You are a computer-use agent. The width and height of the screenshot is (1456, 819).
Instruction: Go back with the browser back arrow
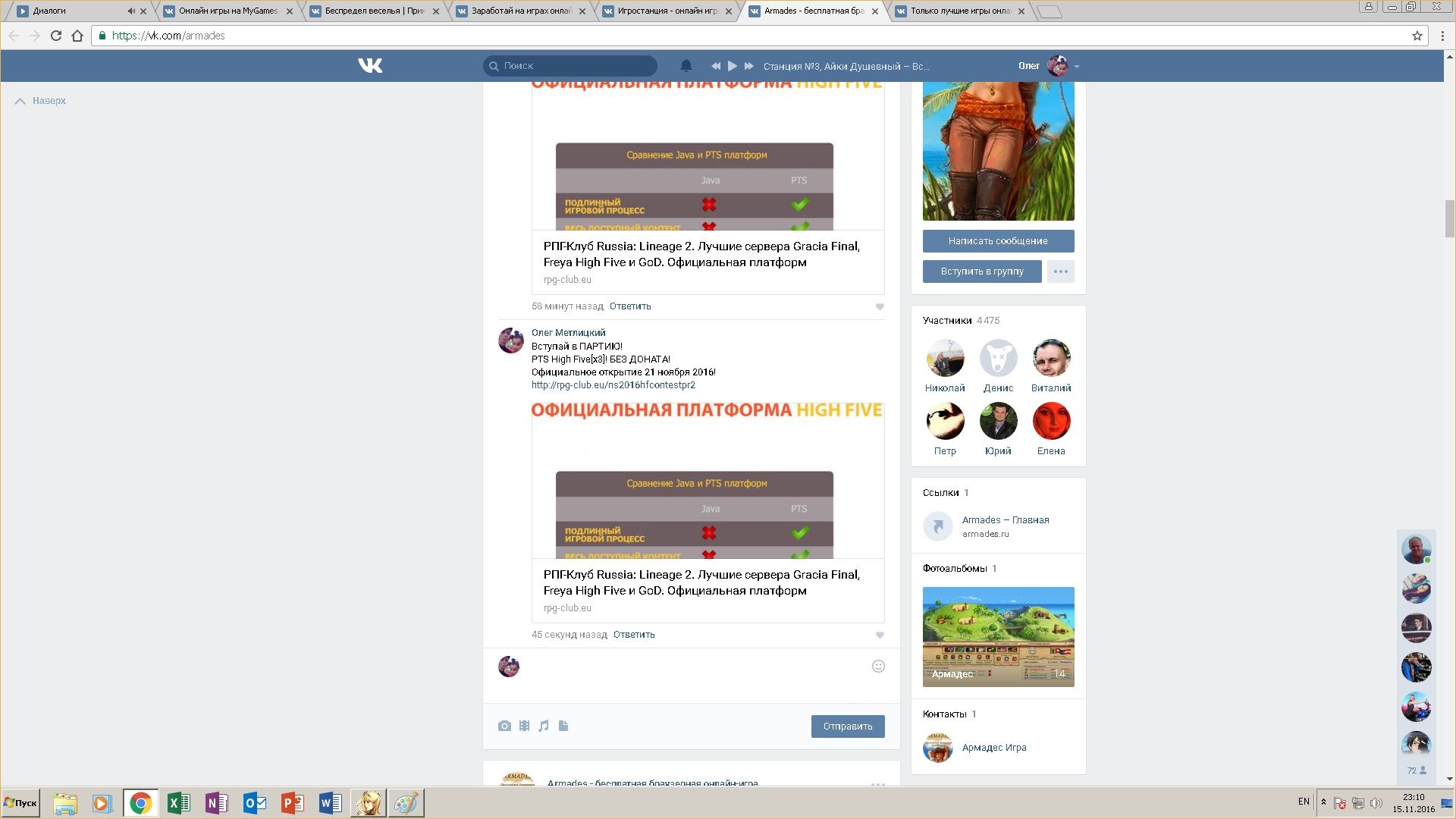coord(14,36)
